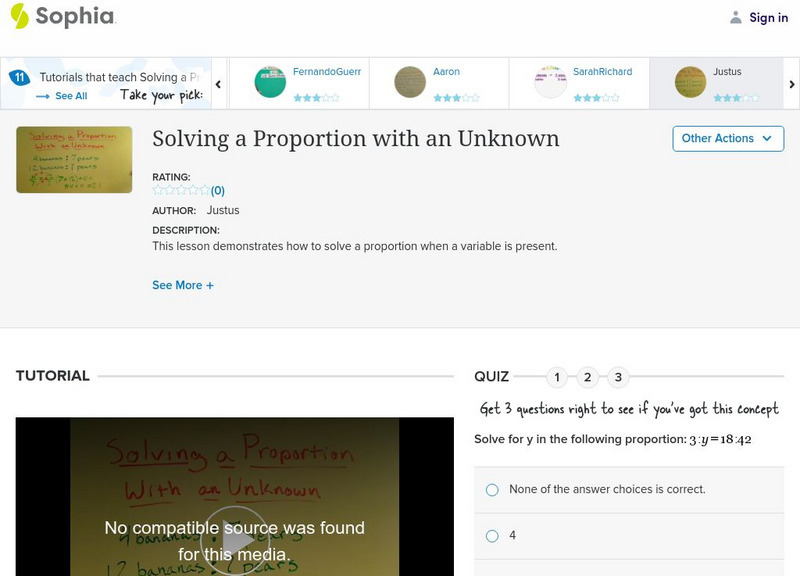Go to previous tutorials with left arrow
The image size is (800, 576).
pyautogui.click(x=218, y=84)
